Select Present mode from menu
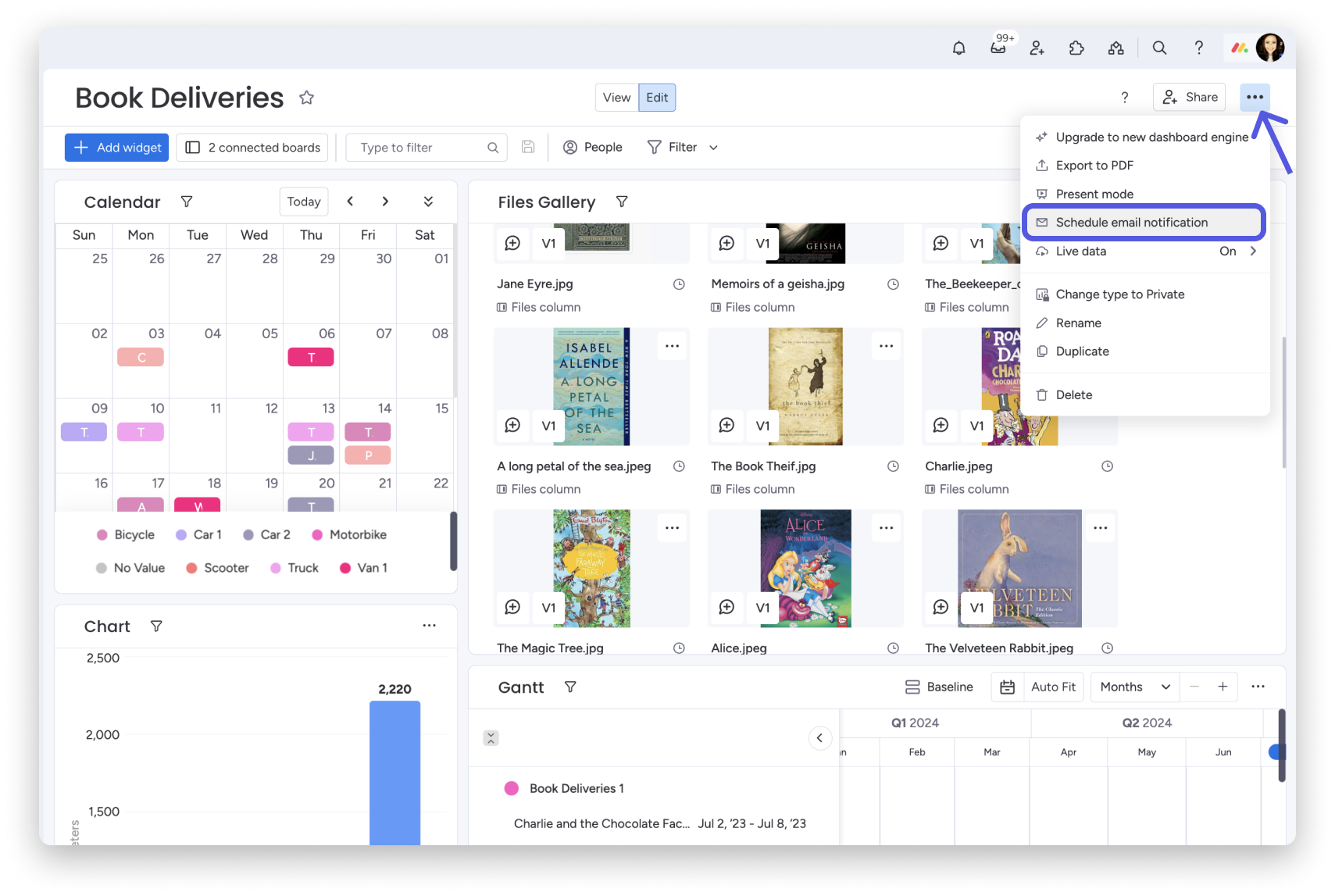The image size is (1335, 896). (x=1145, y=195)
